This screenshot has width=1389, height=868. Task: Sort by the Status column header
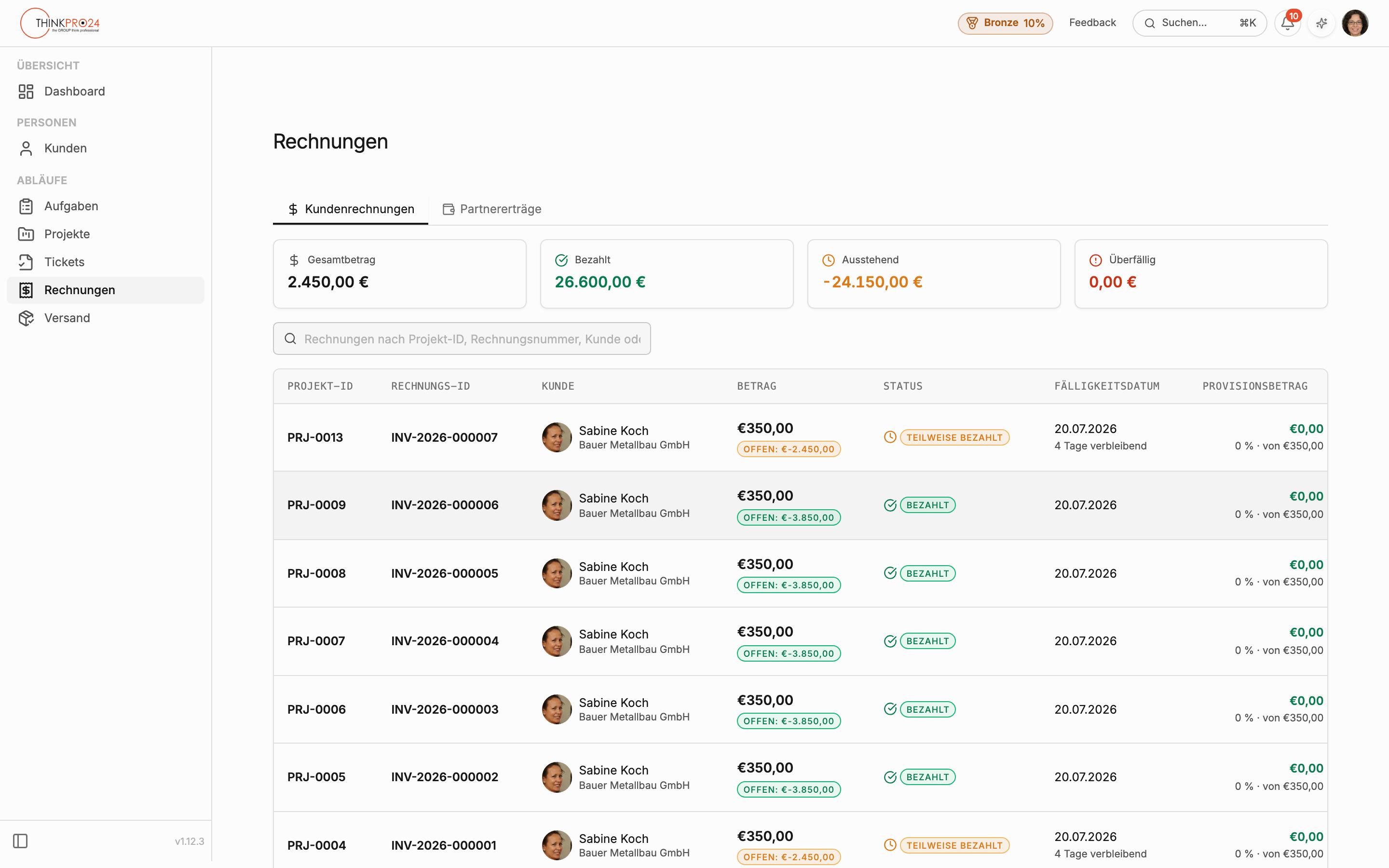click(903, 386)
